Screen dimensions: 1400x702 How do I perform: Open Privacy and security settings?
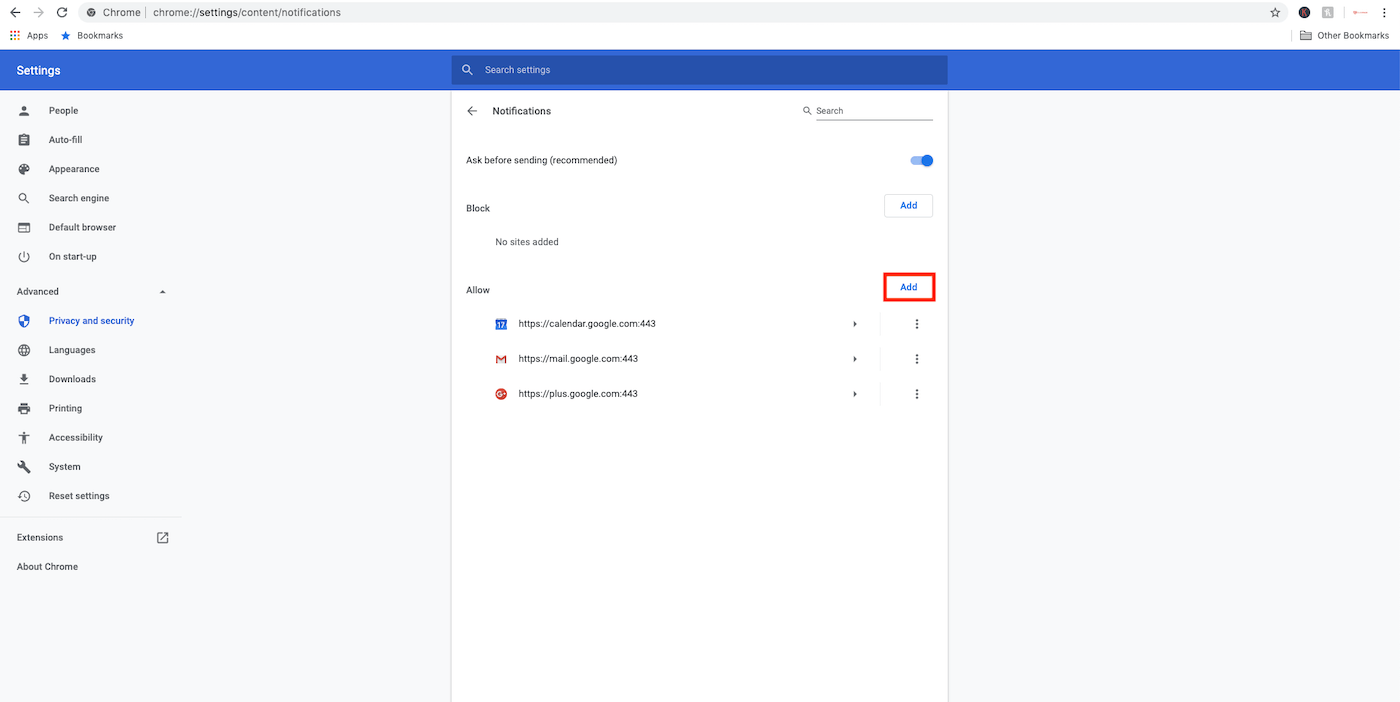pos(91,321)
